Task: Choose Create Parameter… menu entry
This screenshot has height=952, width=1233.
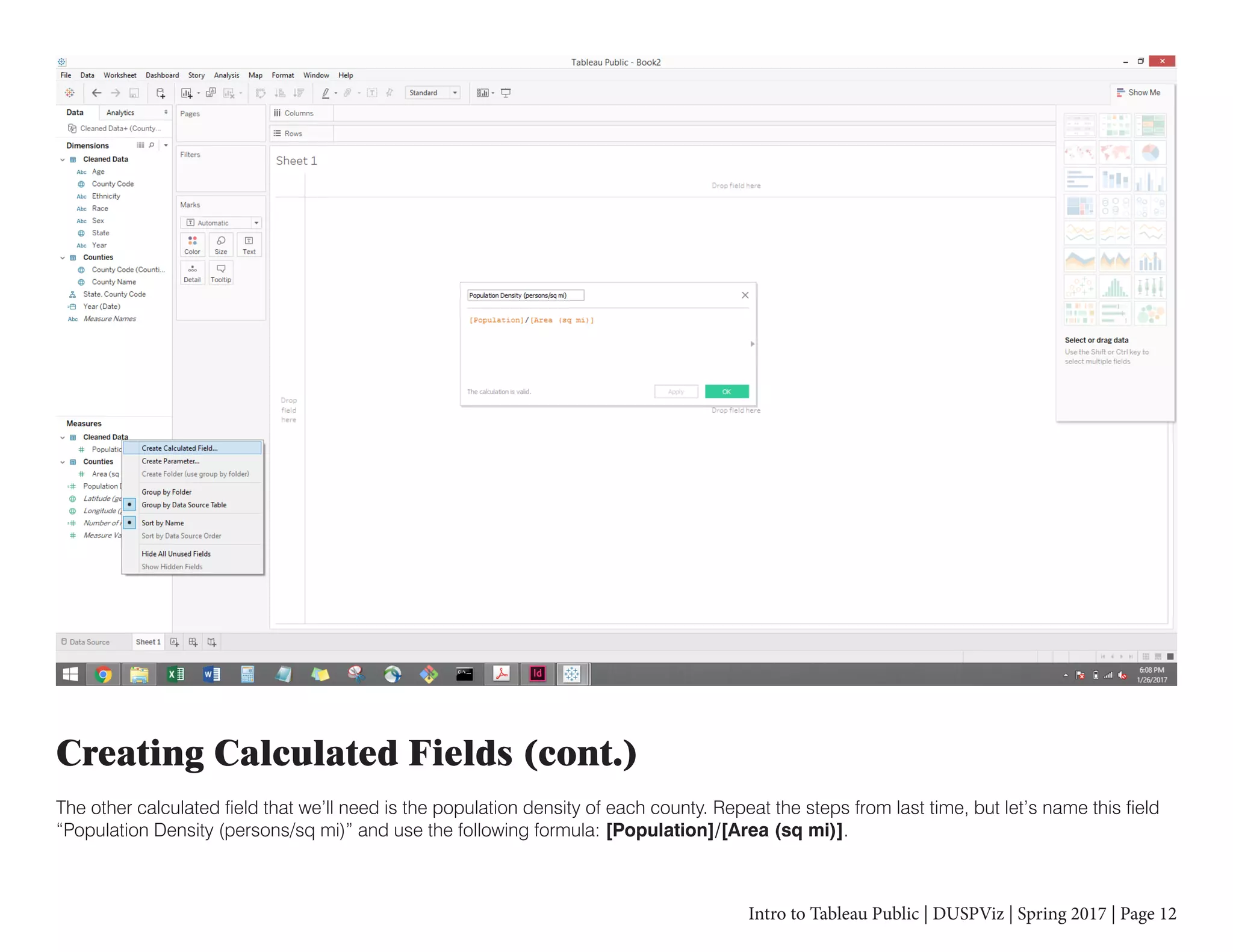Action: (x=170, y=462)
